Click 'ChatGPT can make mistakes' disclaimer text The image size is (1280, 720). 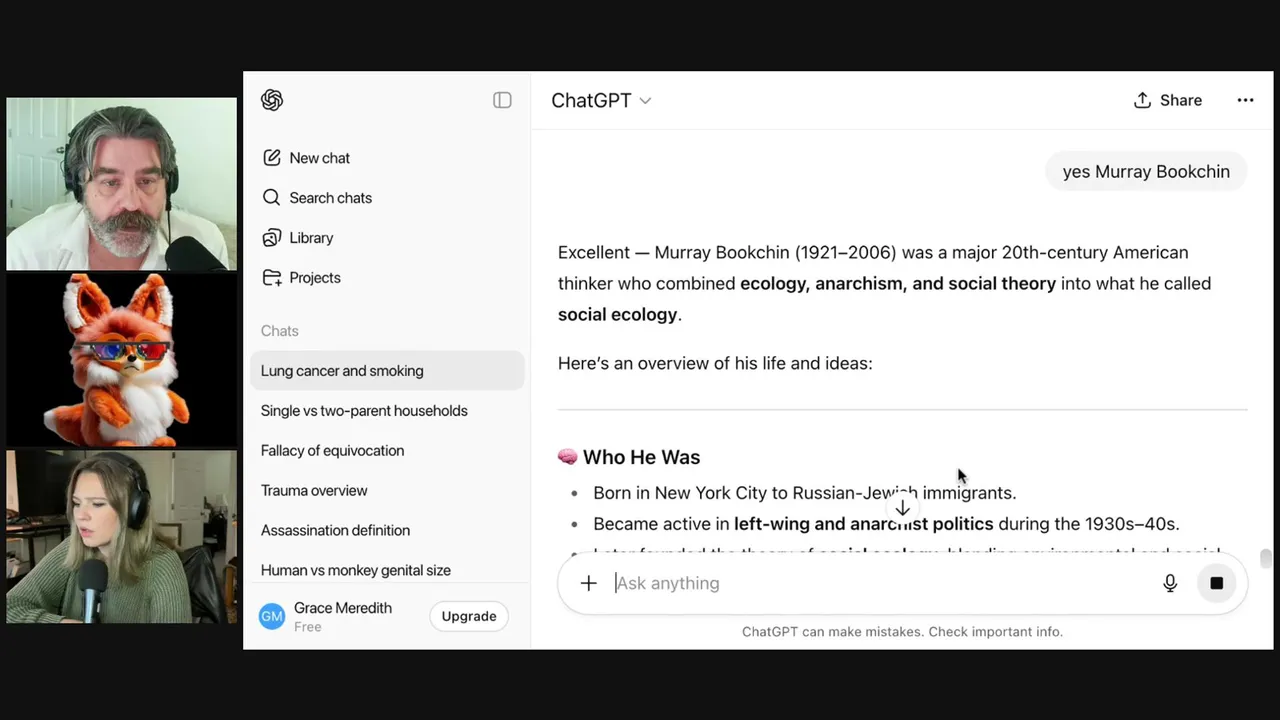coord(902,632)
